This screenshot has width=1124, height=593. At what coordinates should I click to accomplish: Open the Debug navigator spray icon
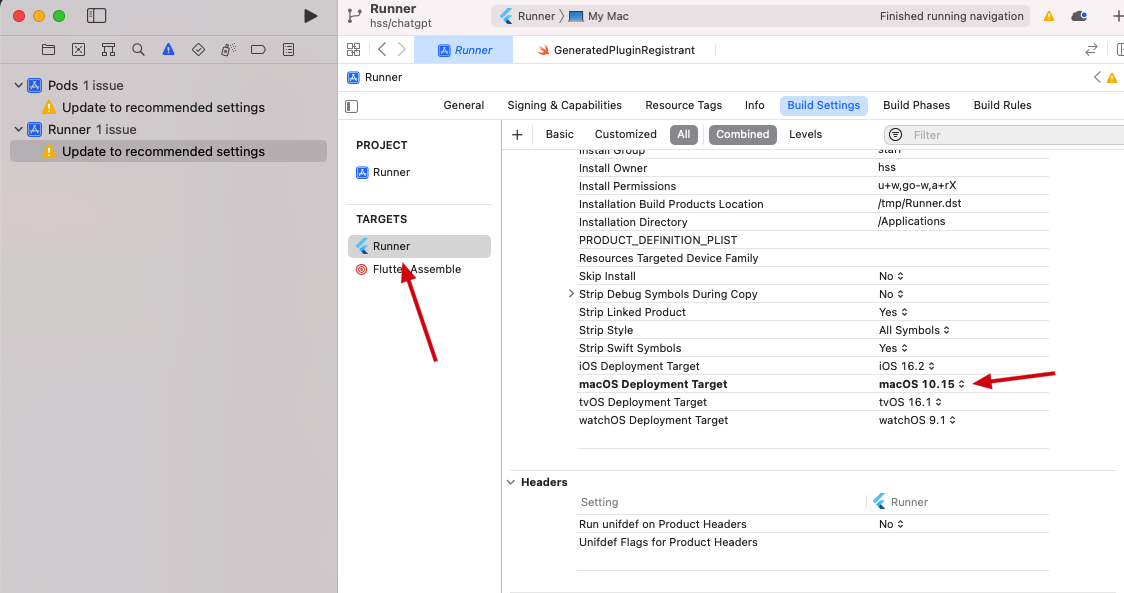[229, 49]
